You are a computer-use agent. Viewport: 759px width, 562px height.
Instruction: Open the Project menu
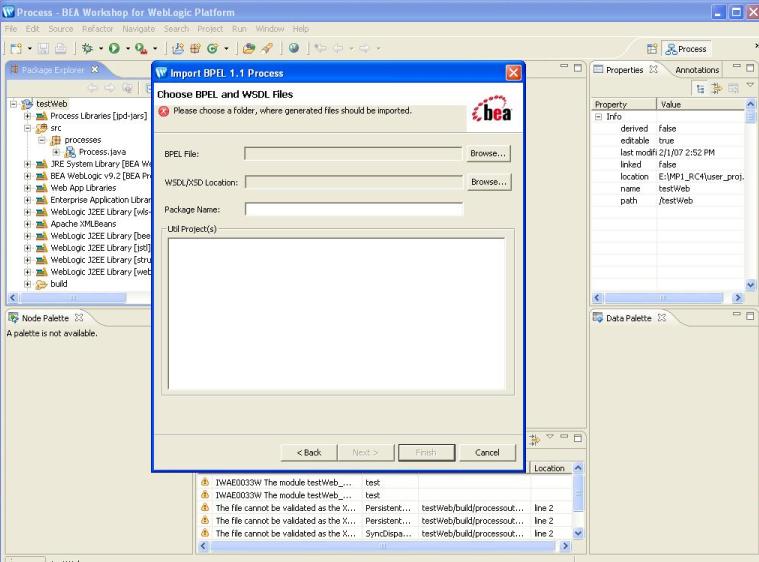pyautogui.click(x=210, y=29)
